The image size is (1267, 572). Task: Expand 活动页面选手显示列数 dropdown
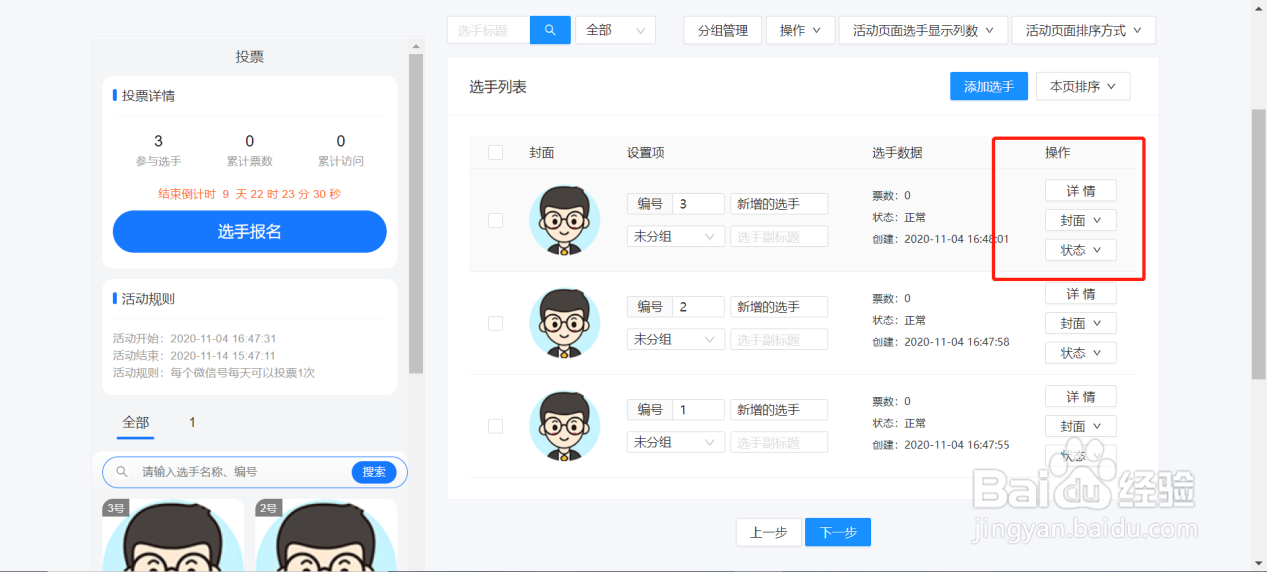[x=923, y=30]
